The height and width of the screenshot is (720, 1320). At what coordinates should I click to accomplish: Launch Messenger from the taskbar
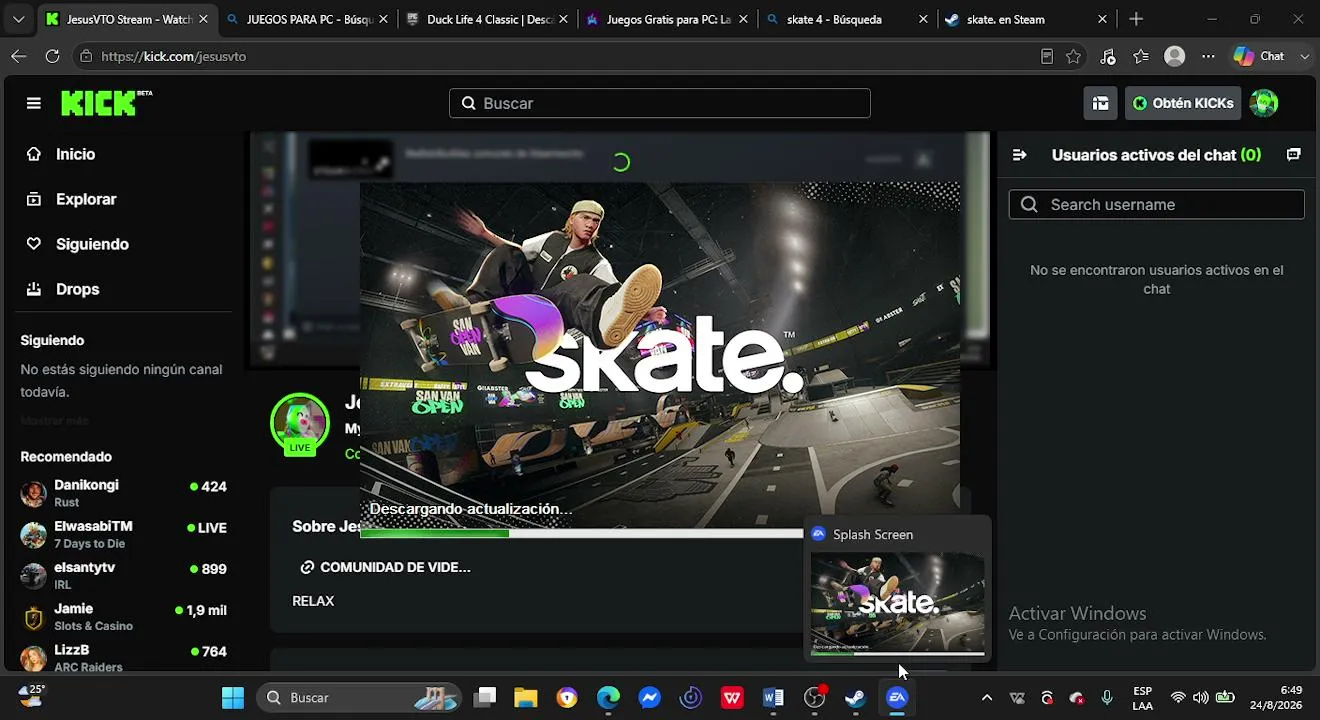click(x=650, y=698)
